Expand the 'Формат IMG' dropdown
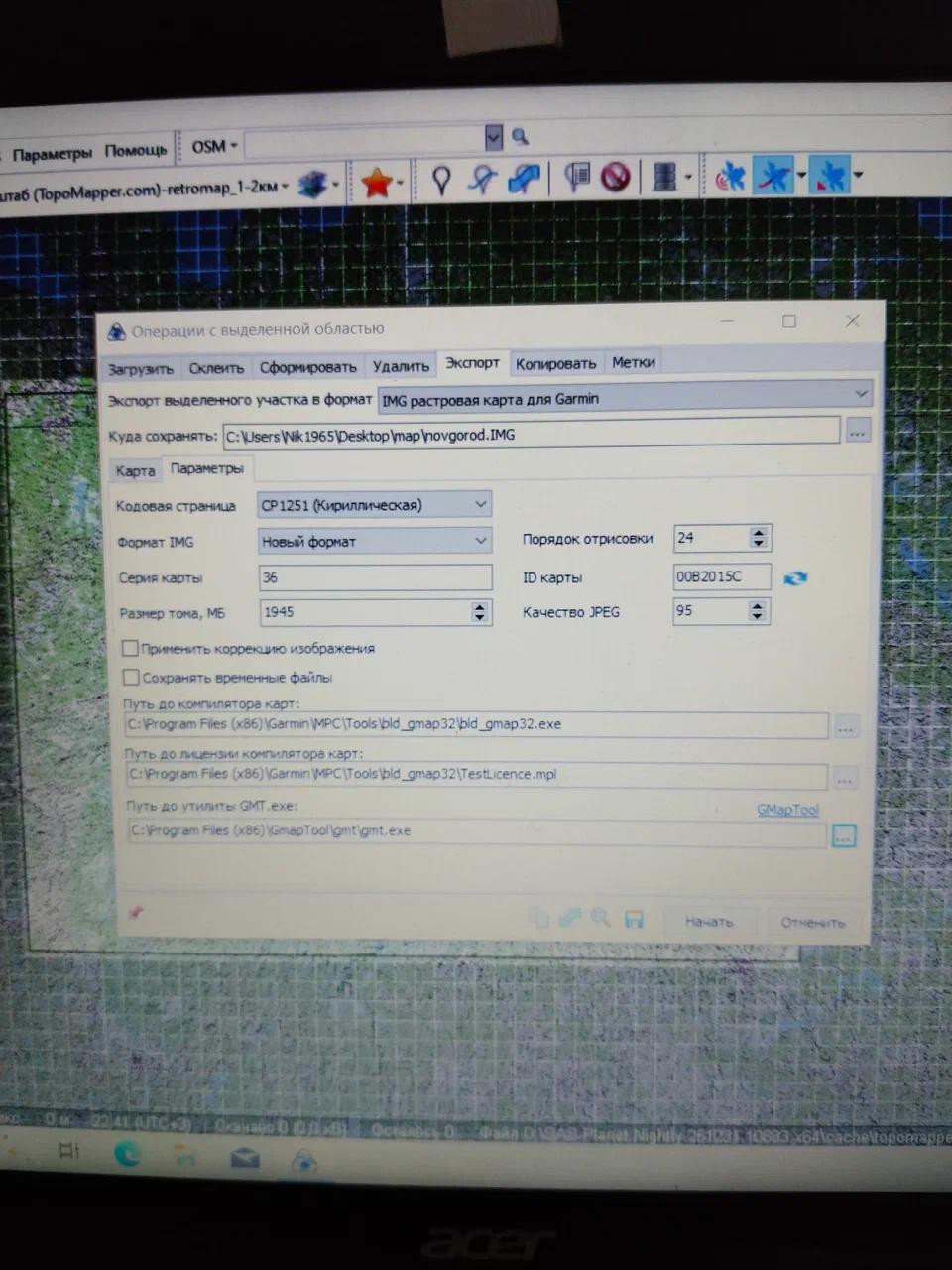This screenshot has width=952, height=1270. (374, 542)
